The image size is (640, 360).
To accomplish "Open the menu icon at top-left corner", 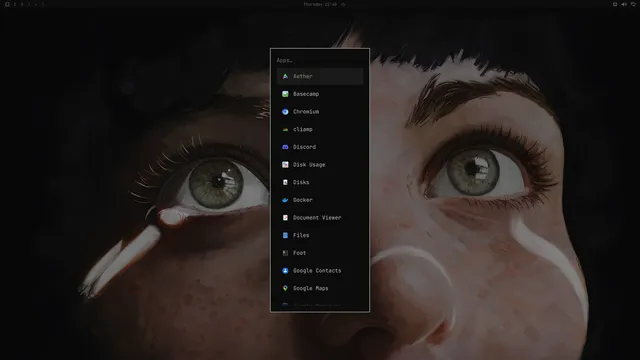I will 7,4.
